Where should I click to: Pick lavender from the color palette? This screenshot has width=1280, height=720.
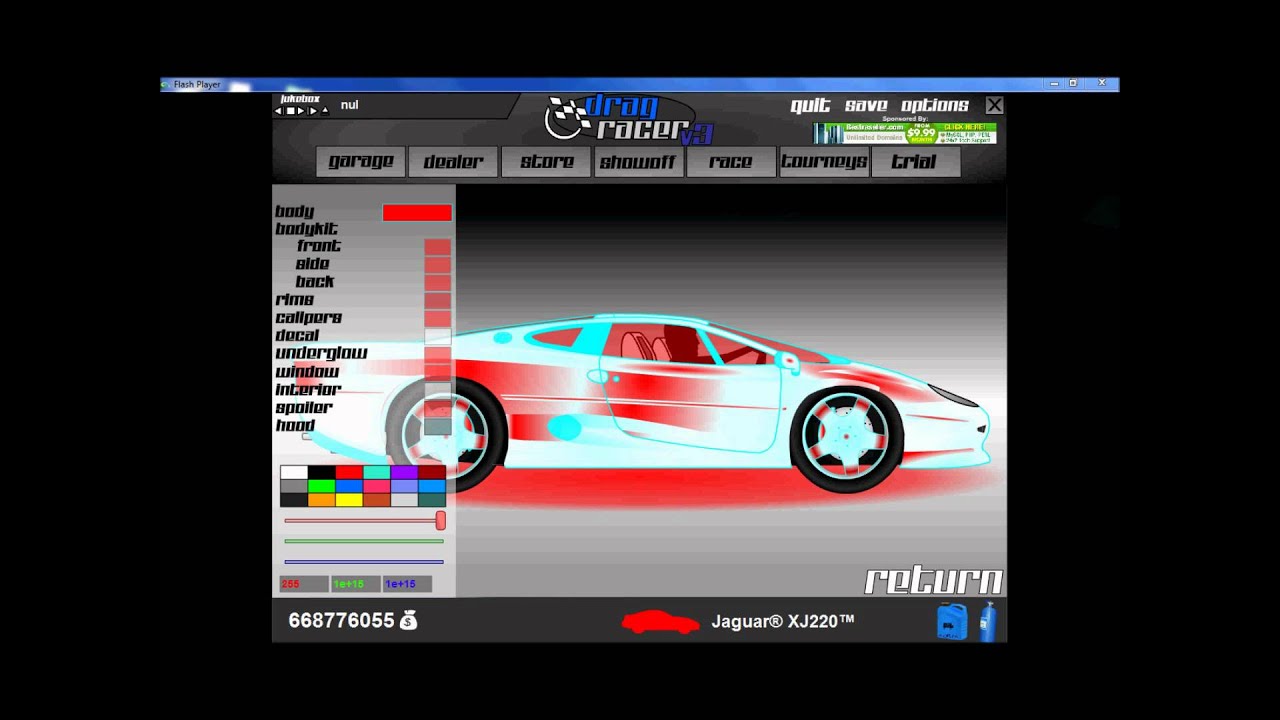pyautogui.click(x=404, y=486)
